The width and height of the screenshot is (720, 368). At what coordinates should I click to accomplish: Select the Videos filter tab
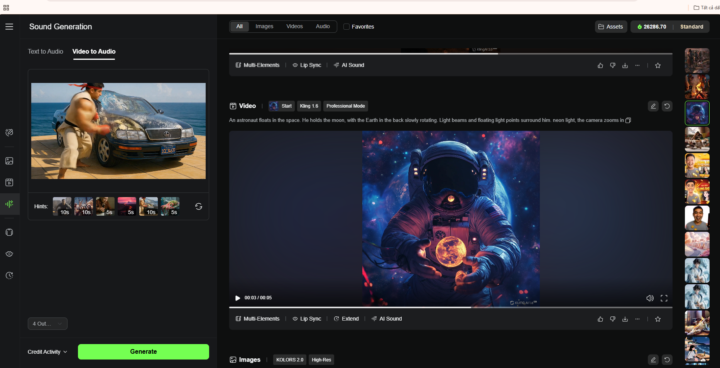point(294,27)
